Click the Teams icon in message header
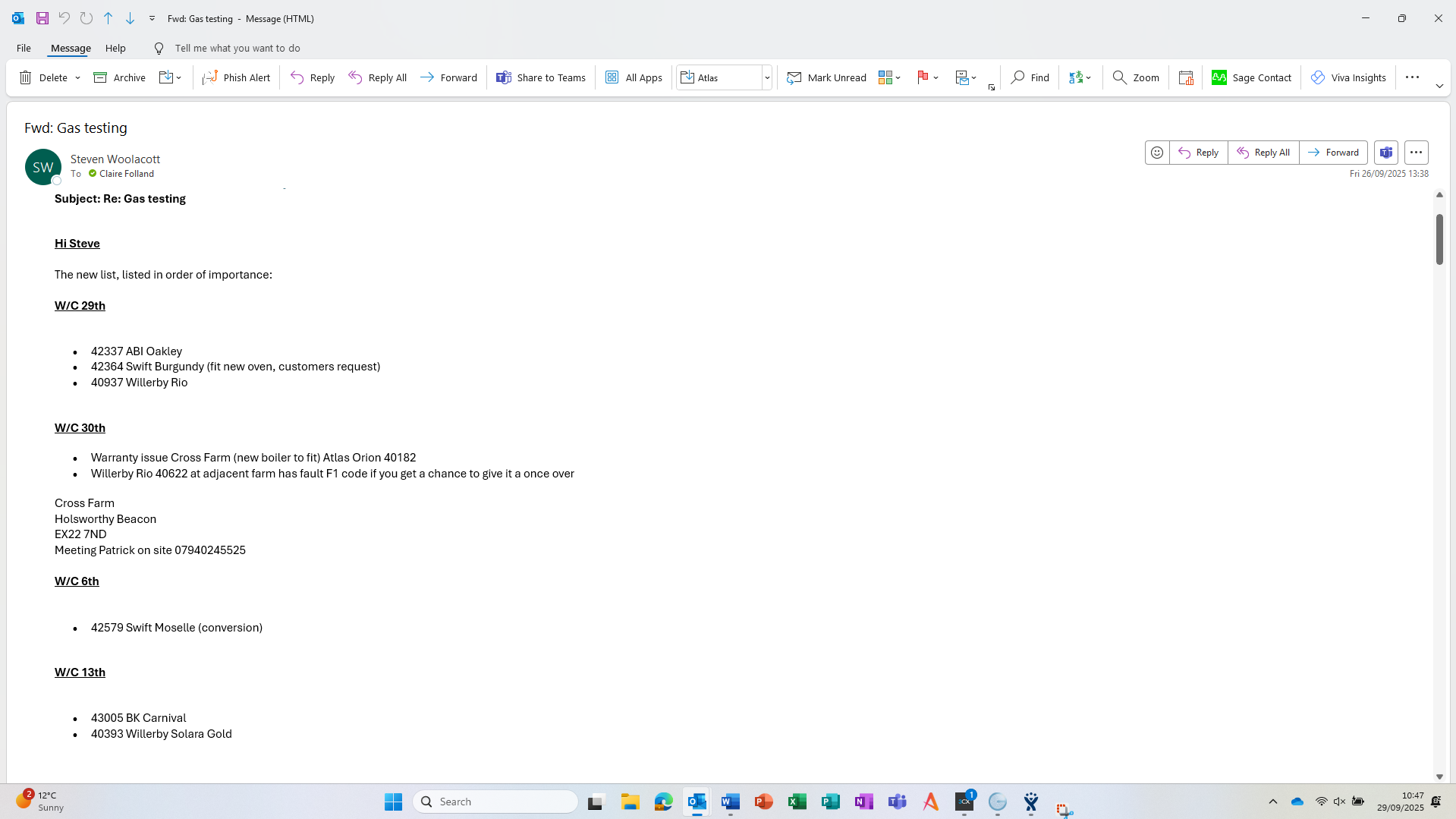This screenshot has height=819, width=1456. (x=1386, y=153)
